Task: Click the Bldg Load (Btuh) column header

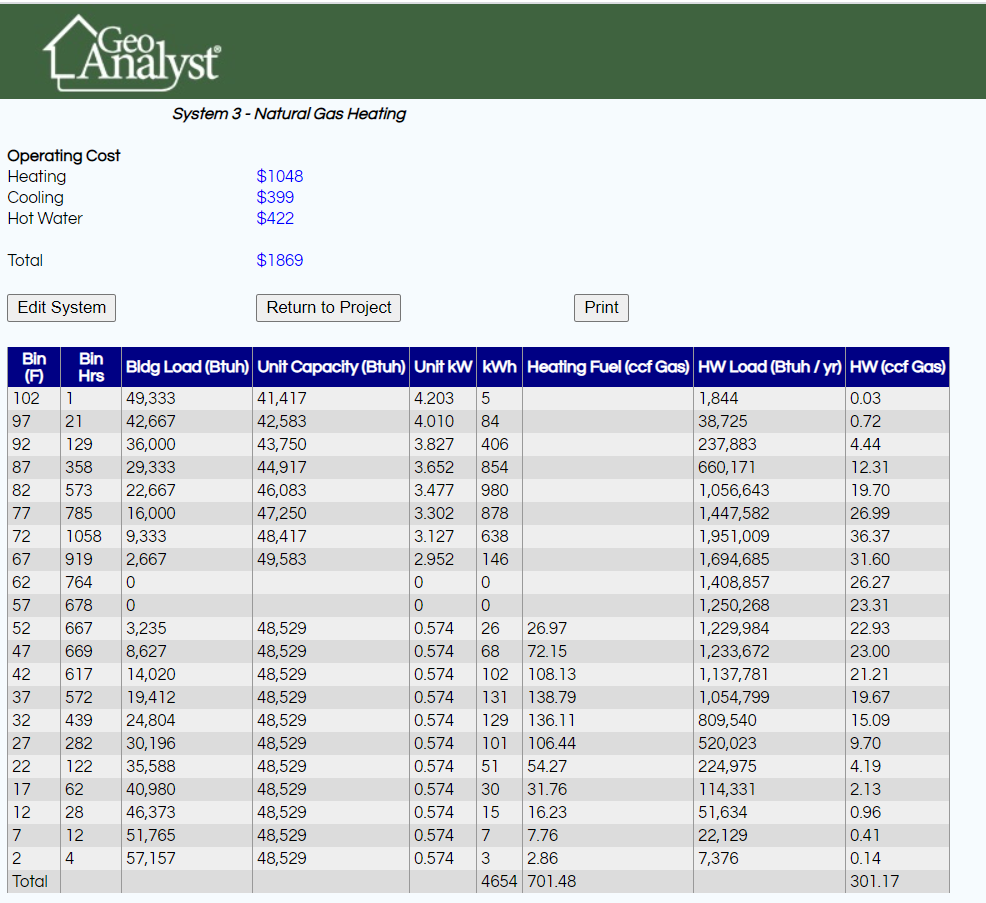Action: tap(187, 367)
